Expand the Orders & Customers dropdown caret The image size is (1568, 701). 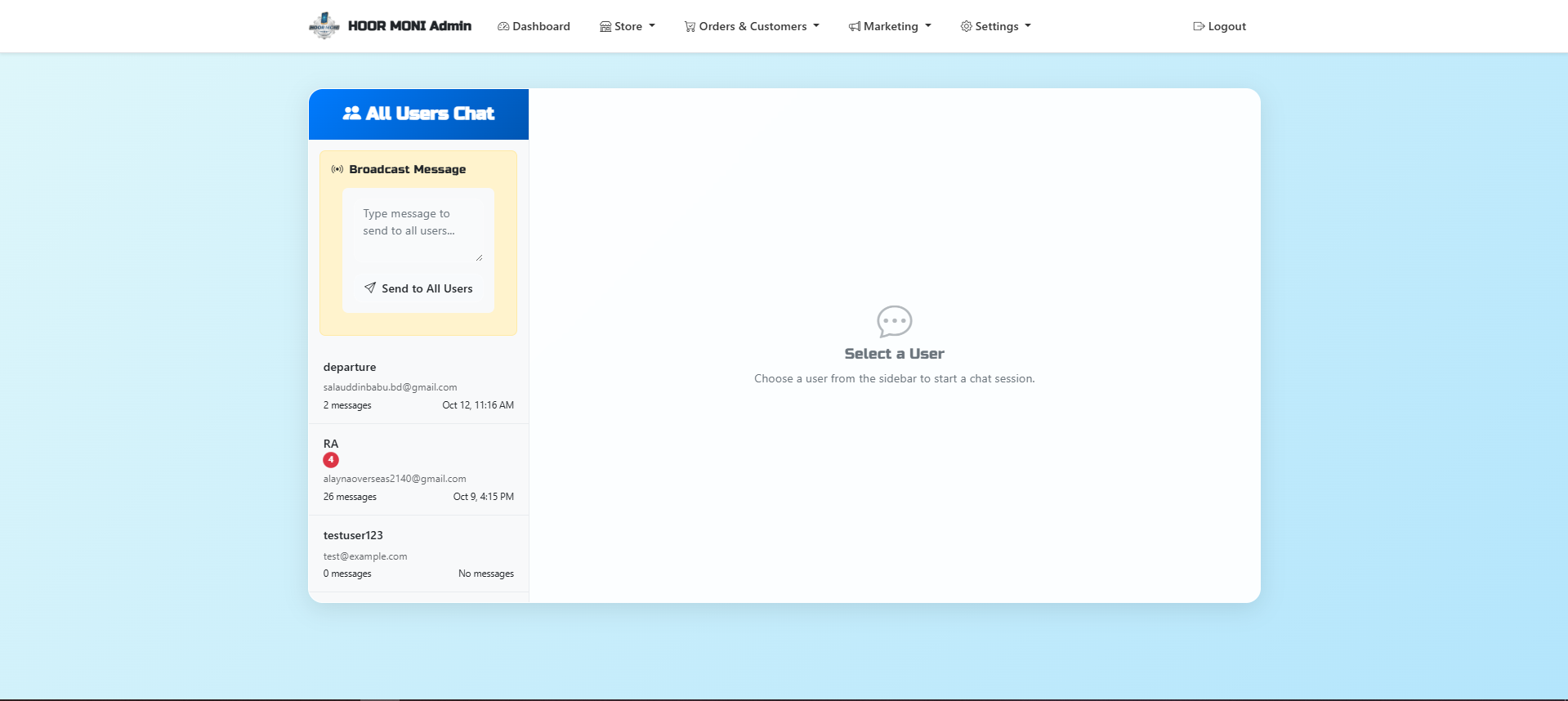point(816,26)
